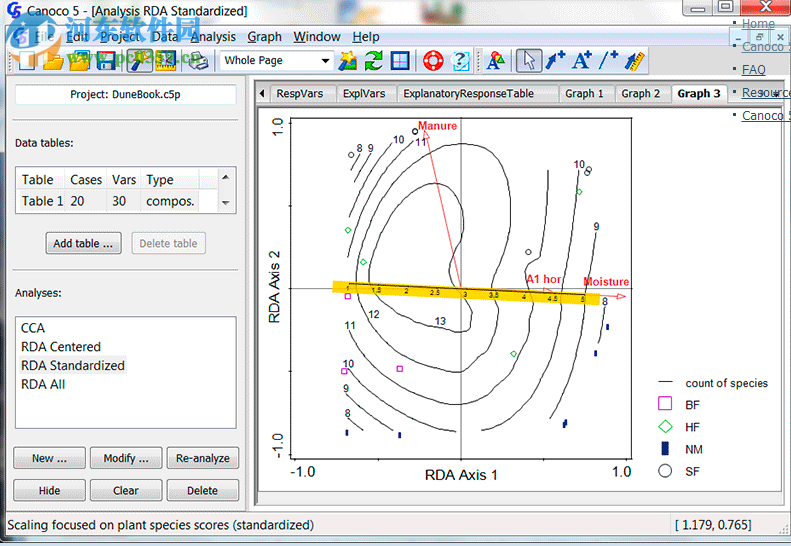Switch to the Graph 1 tab

point(584,94)
